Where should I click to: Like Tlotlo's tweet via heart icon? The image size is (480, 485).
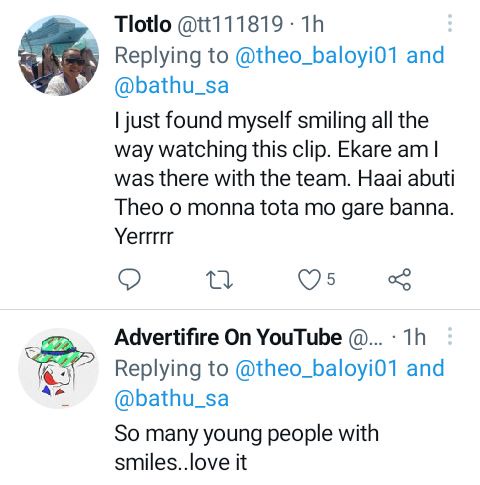309,279
